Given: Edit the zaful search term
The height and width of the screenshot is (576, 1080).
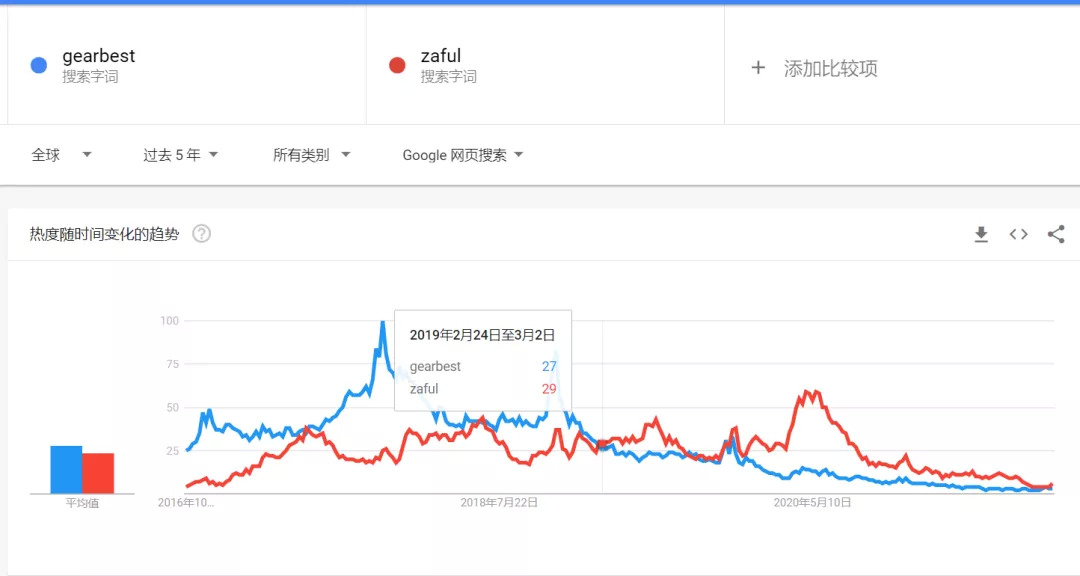Looking at the screenshot, I should (441, 57).
